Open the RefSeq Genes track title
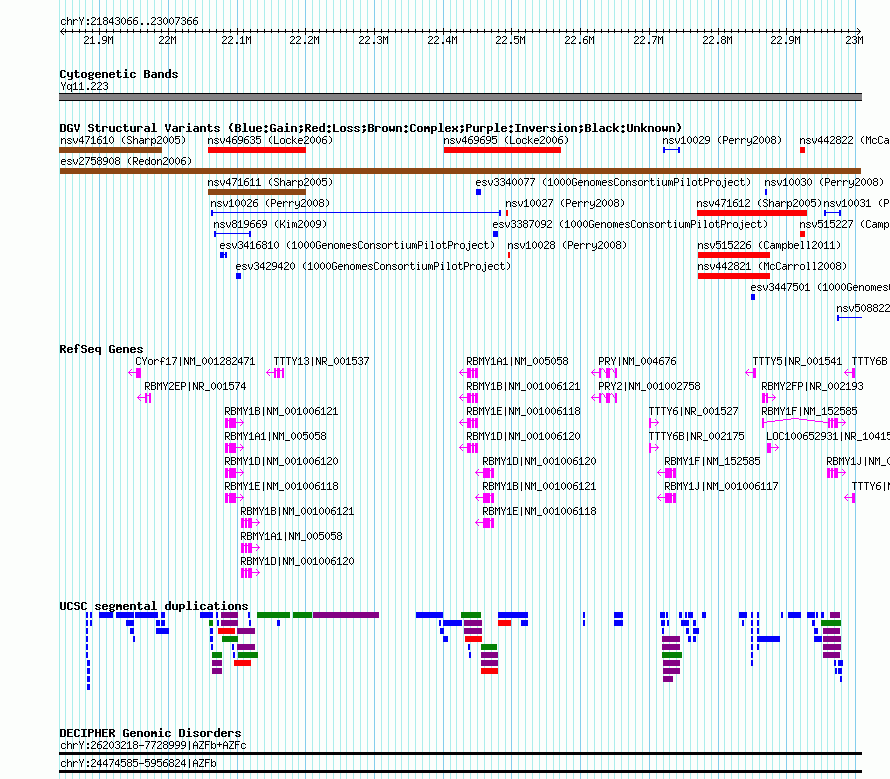The width and height of the screenshot is (890, 779). tap(101, 349)
